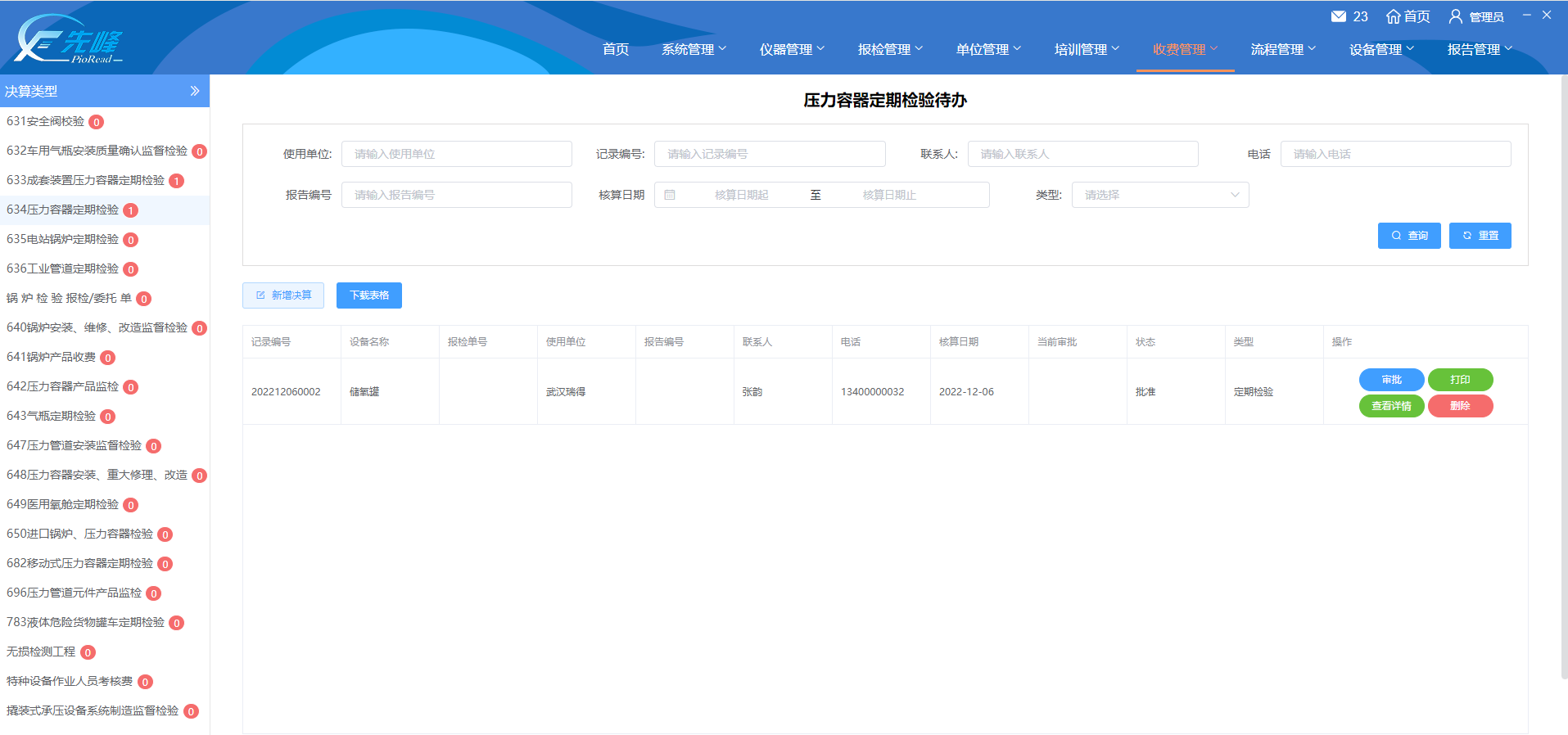The height and width of the screenshot is (735, 1568).
Task: Expand the 报检管理 dropdown menu
Action: tap(891, 49)
